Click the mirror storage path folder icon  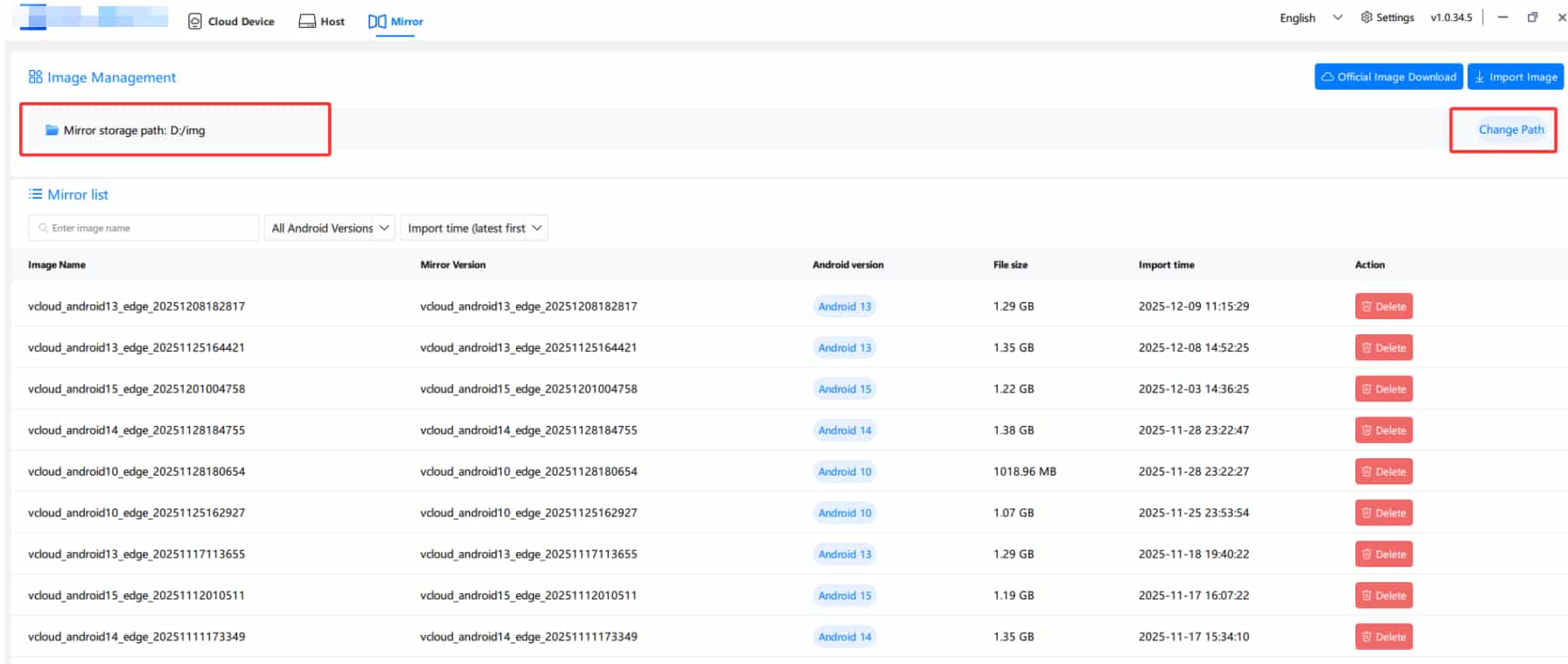[51, 130]
